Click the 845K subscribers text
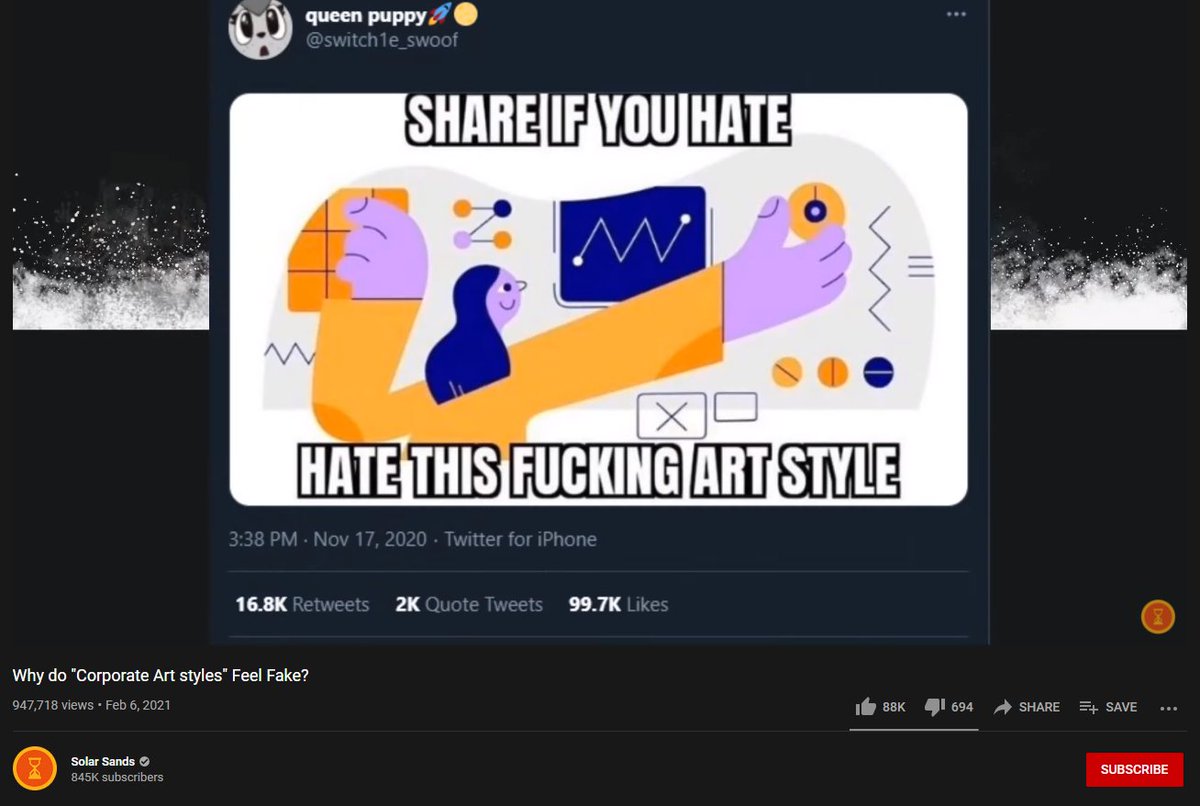Screen dimensions: 1200x806 tap(117, 777)
